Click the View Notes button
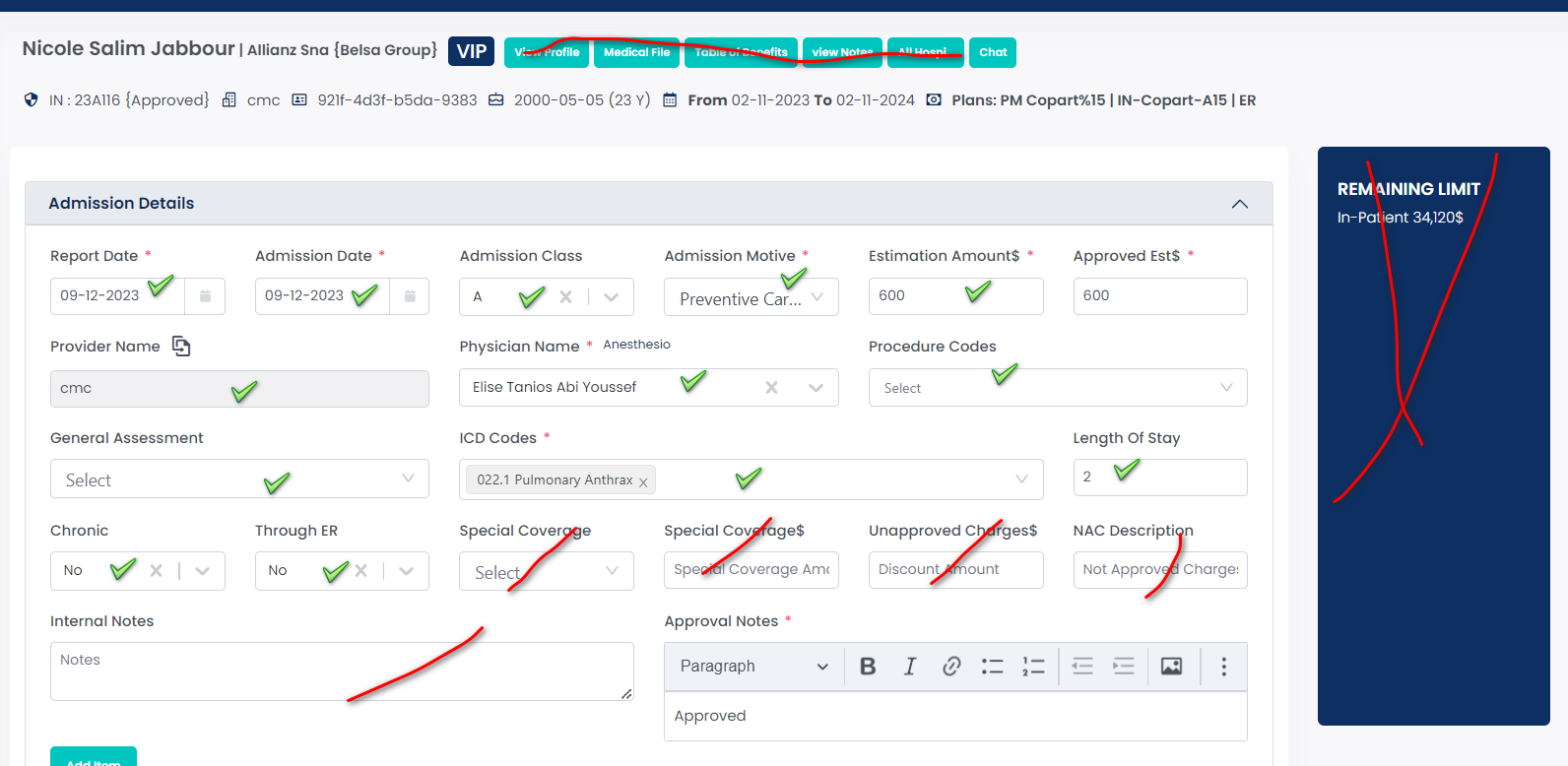This screenshot has width=1568, height=766. [x=842, y=52]
